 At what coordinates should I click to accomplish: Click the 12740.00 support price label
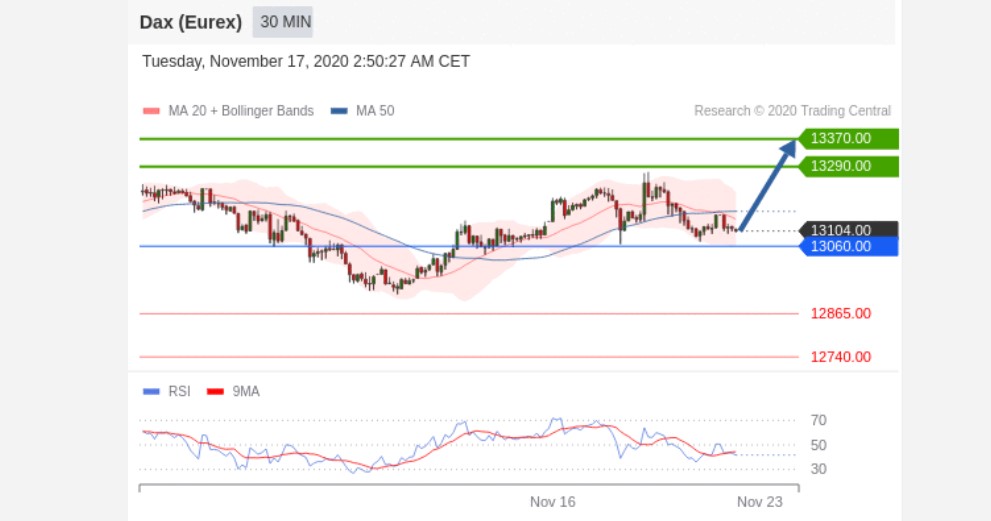tap(841, 357)
